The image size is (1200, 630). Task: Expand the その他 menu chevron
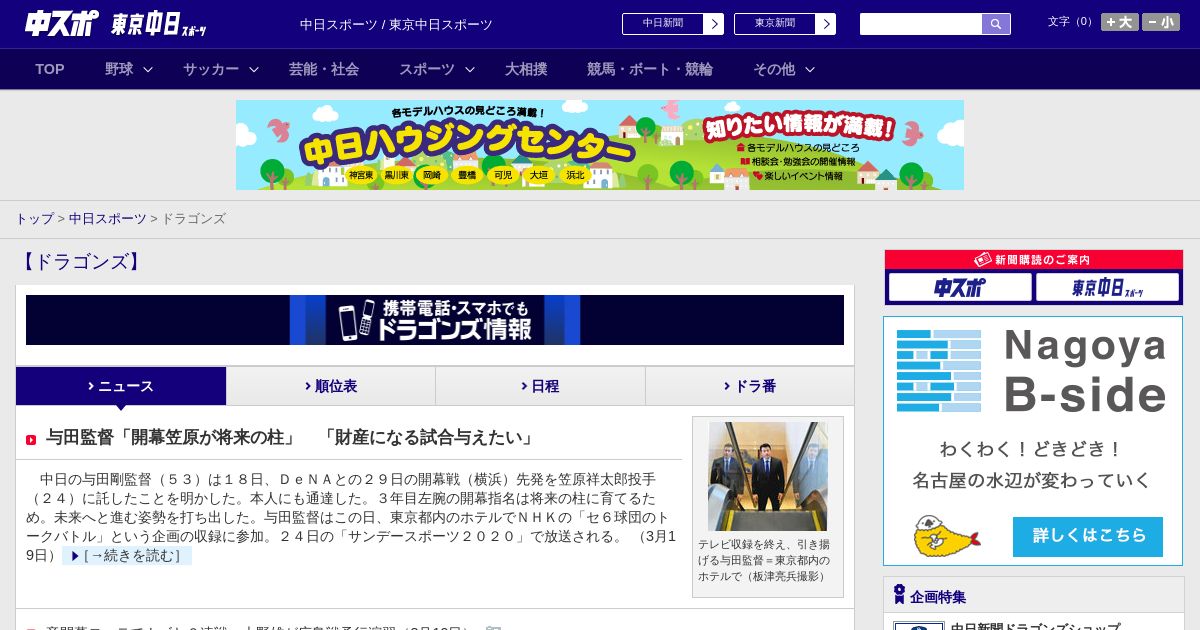[810, 69]
